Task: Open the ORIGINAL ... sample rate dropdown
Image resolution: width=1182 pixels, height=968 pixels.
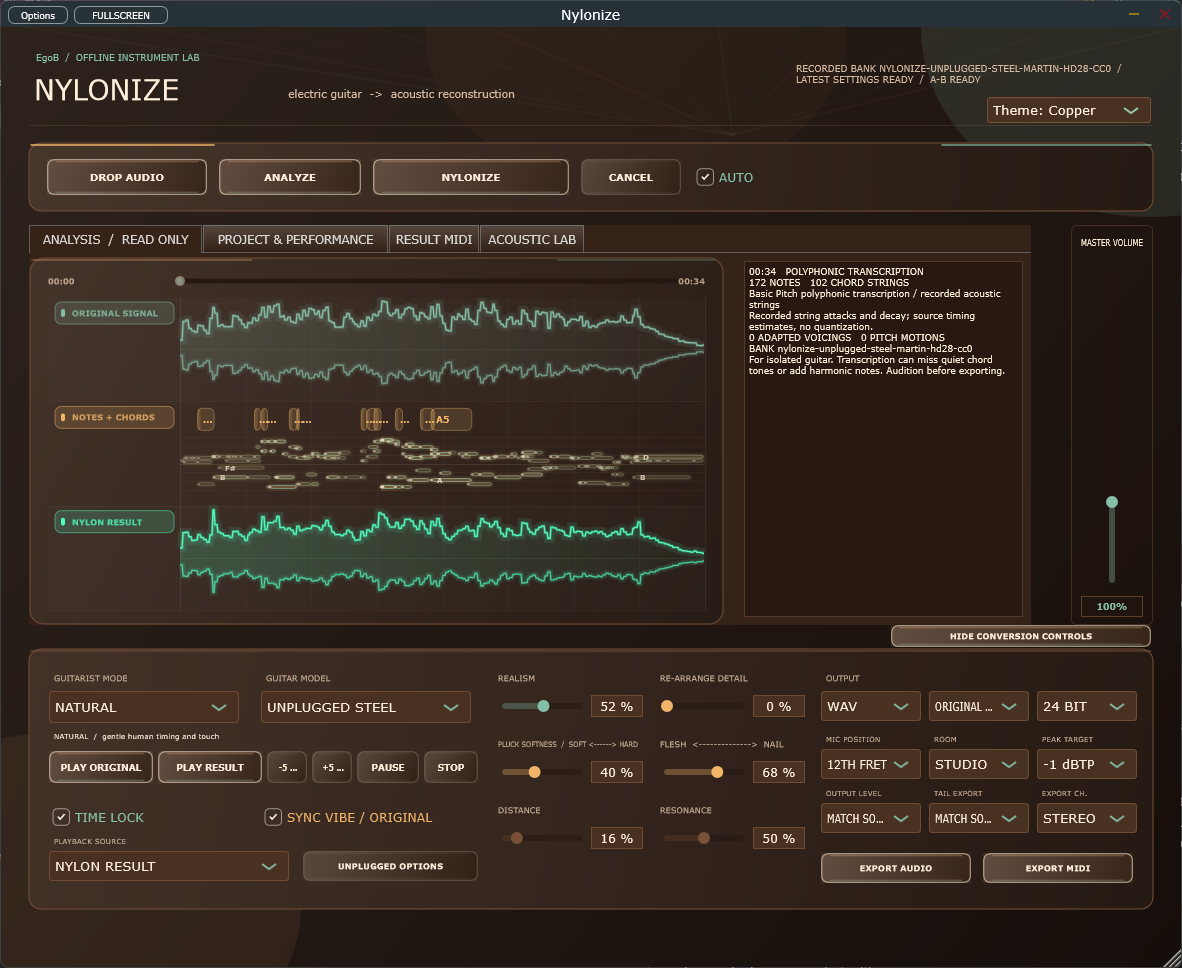Action: (x=978, y=706)
